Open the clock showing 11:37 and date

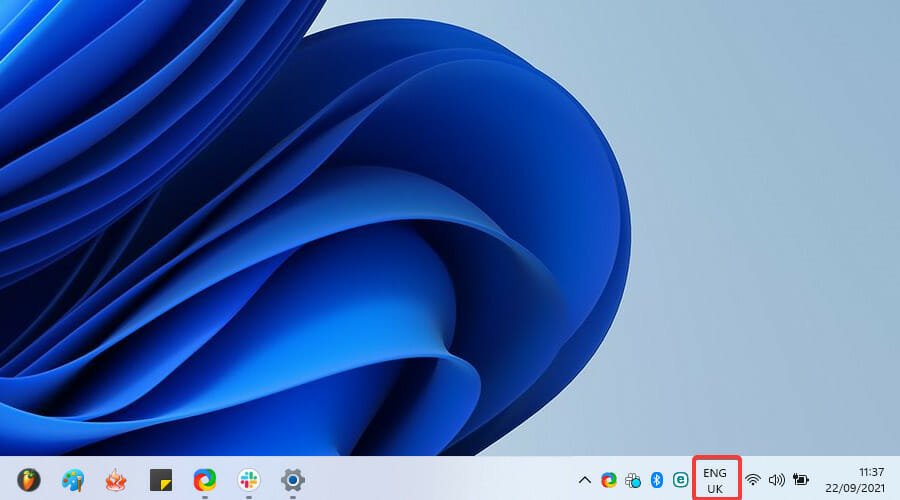(x=857, y=479)
